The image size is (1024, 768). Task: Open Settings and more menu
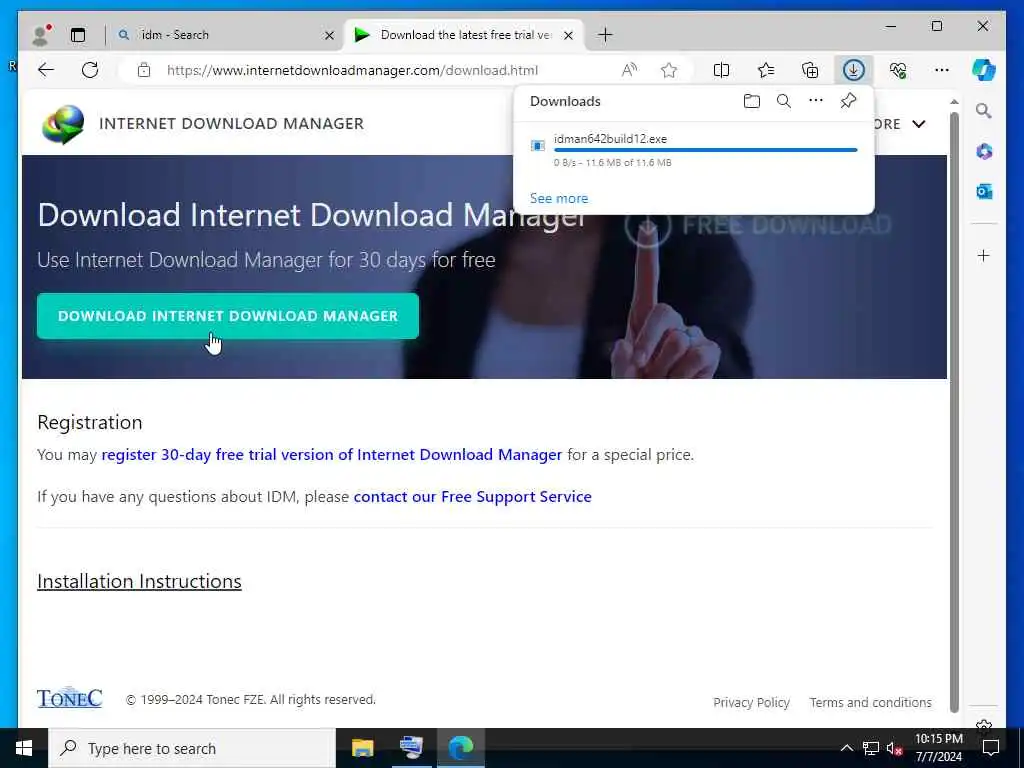(x=942, y=70)
